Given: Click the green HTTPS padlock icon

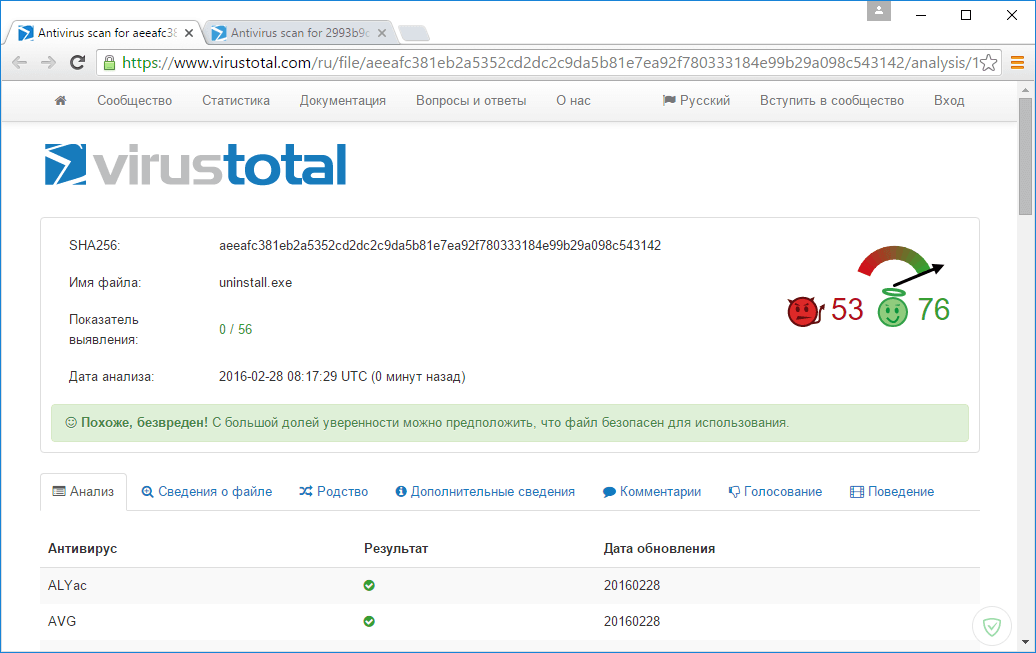Looking at the screenshot, I should pyautogui.click(x=110, y=63).
